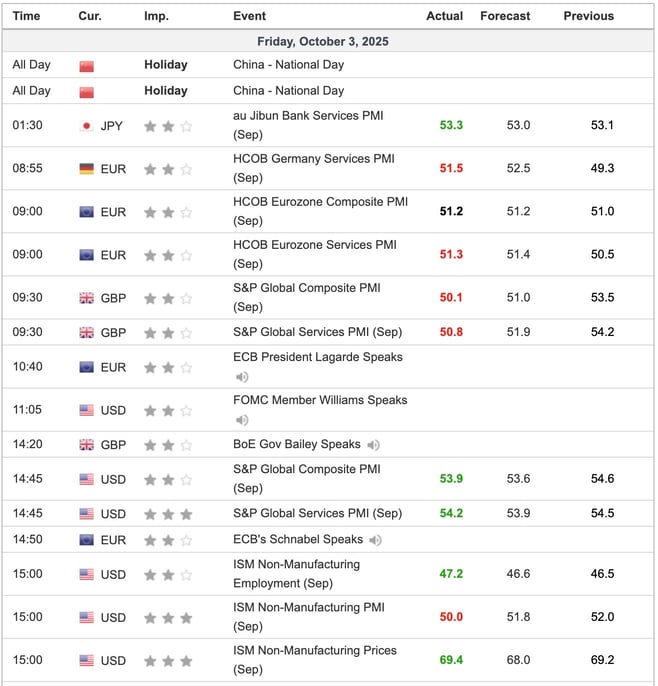Click the China flag in first holiday row
The height and width of the screenshot is (686, 658).
(x=87, y=65)
